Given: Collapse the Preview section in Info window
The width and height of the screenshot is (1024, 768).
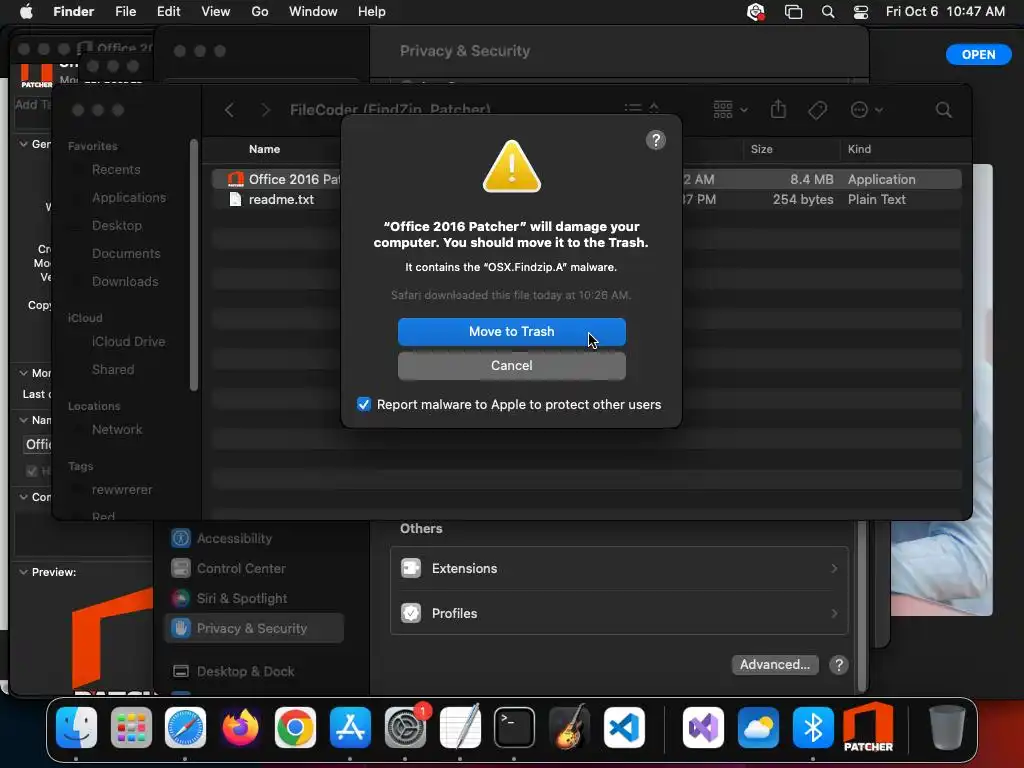Looking at the screenshot, I should pyautogui.click(x=24, y=573).
